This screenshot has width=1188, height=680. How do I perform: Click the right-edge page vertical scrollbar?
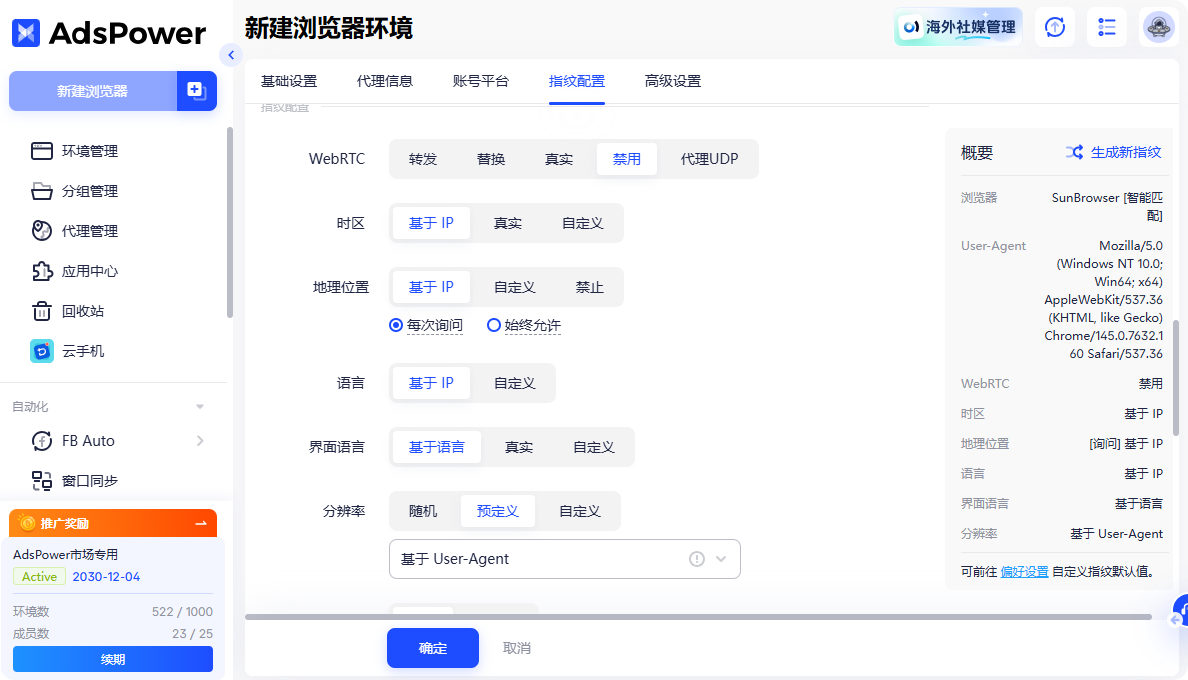[1176, 378]
